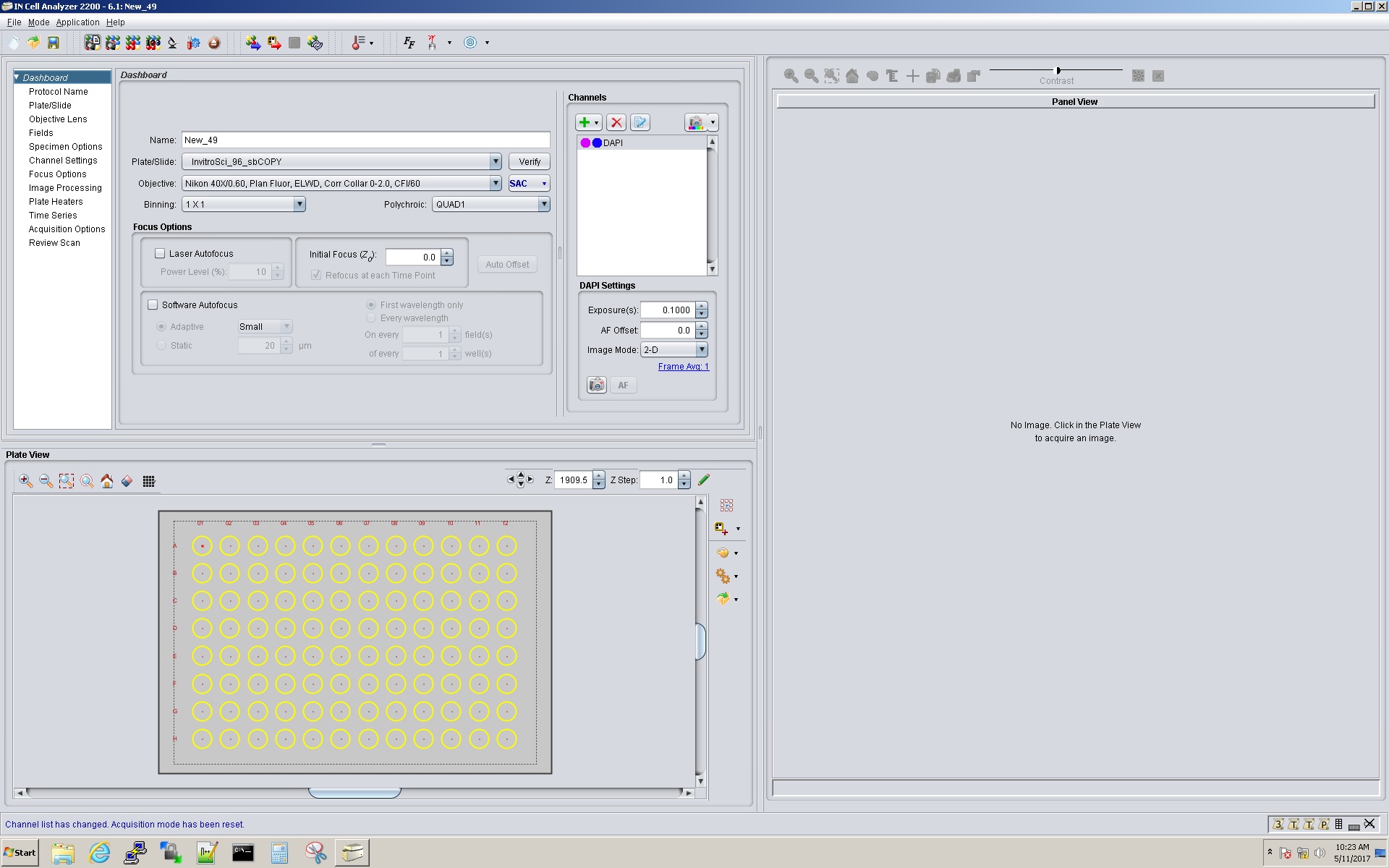
Task: Expand the Binning 1 X 1 dropdown
Action: pyautogui.click(x=299, y=204)
